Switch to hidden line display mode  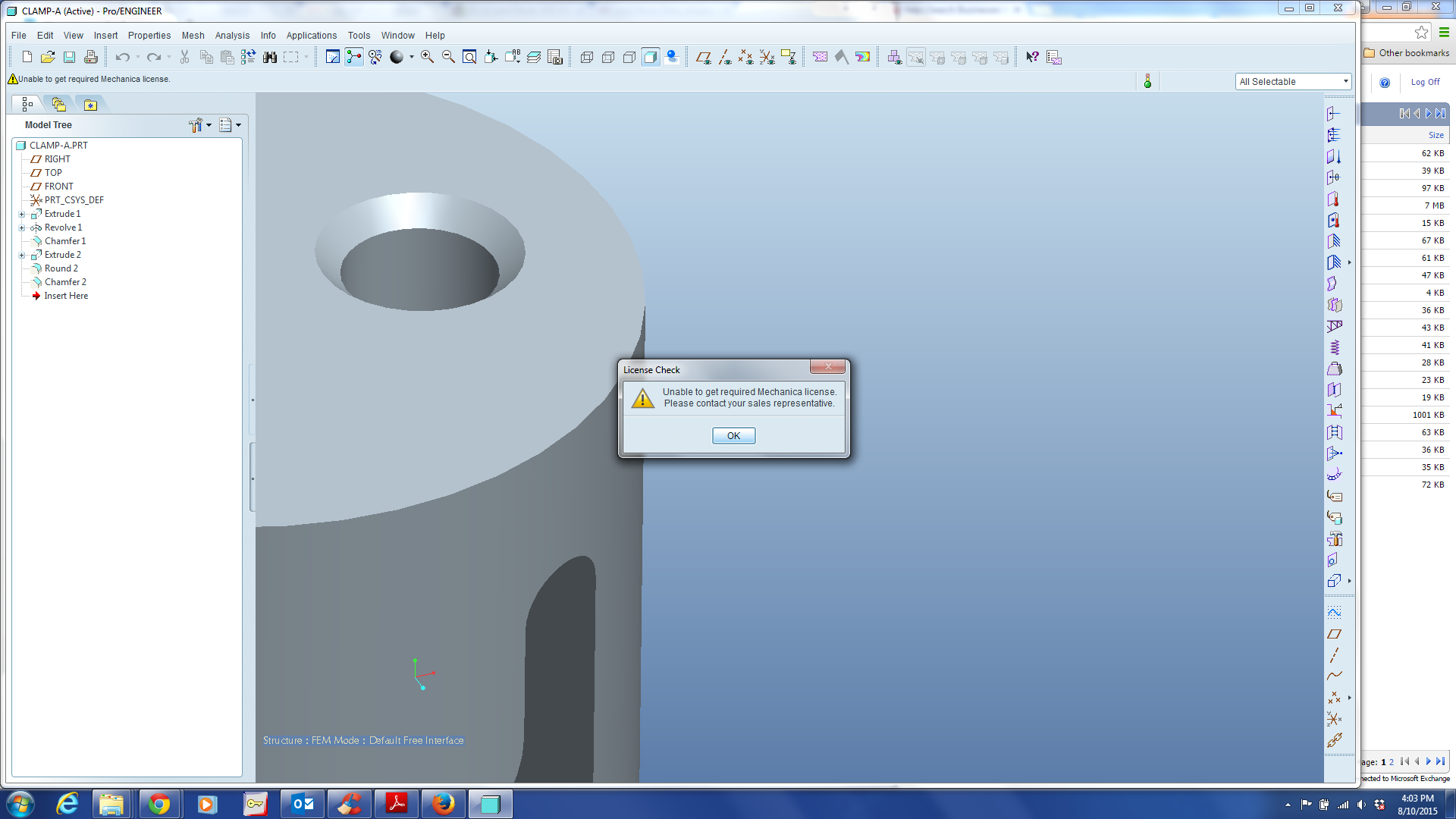coord(607,57)
